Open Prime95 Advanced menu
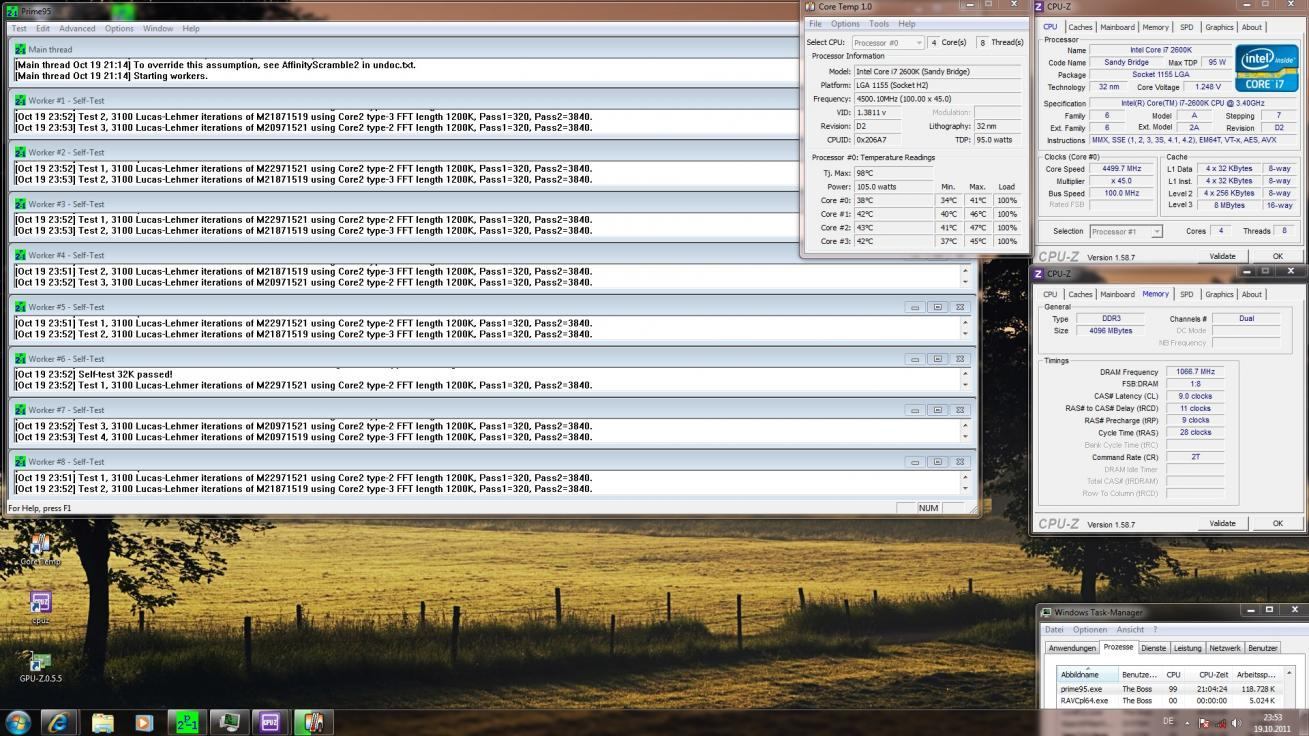Viewport: 1309px width, 736px height. pos(77,28)
